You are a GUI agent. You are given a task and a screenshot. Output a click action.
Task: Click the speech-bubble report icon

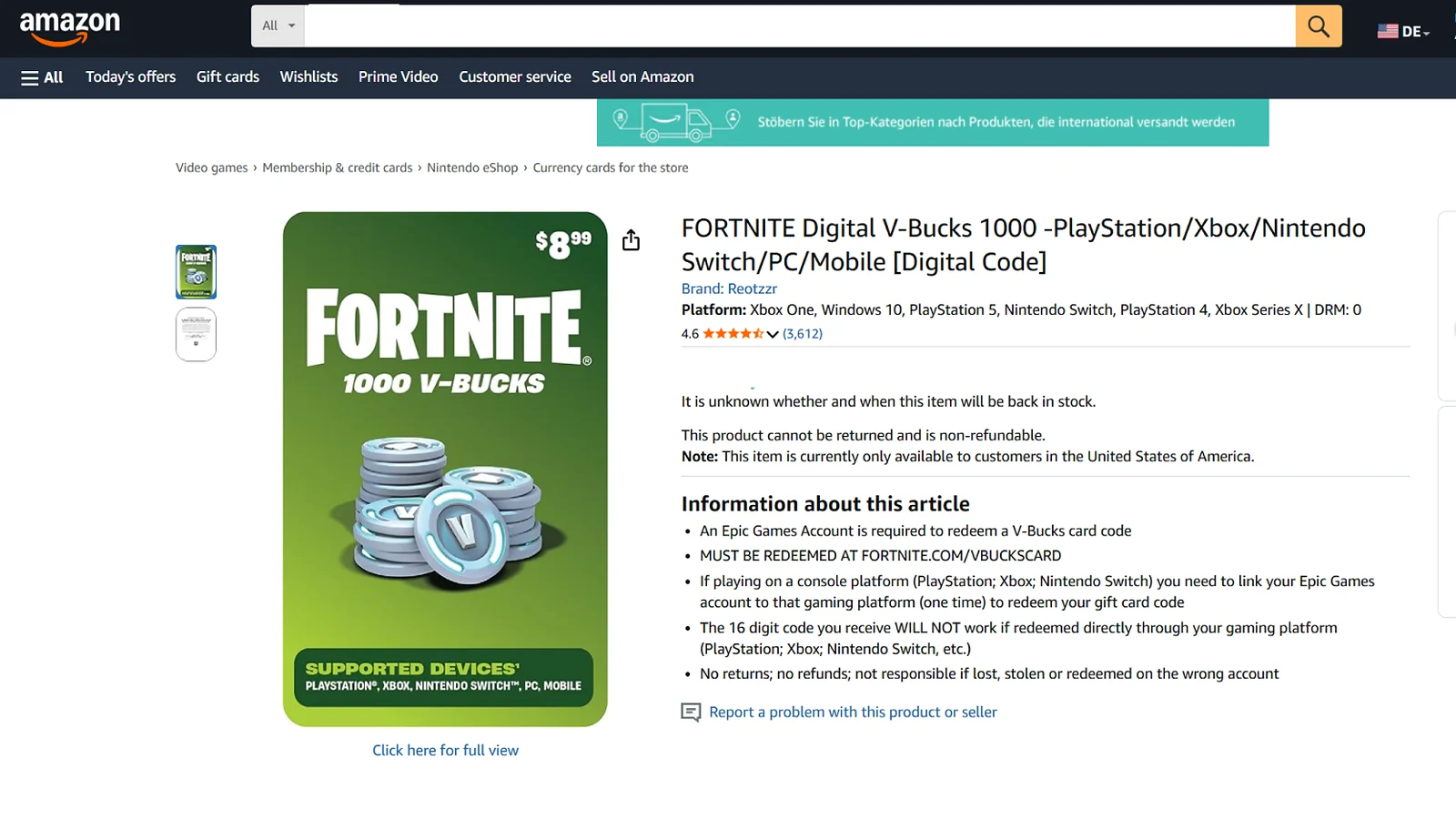[x=691, y=713]
